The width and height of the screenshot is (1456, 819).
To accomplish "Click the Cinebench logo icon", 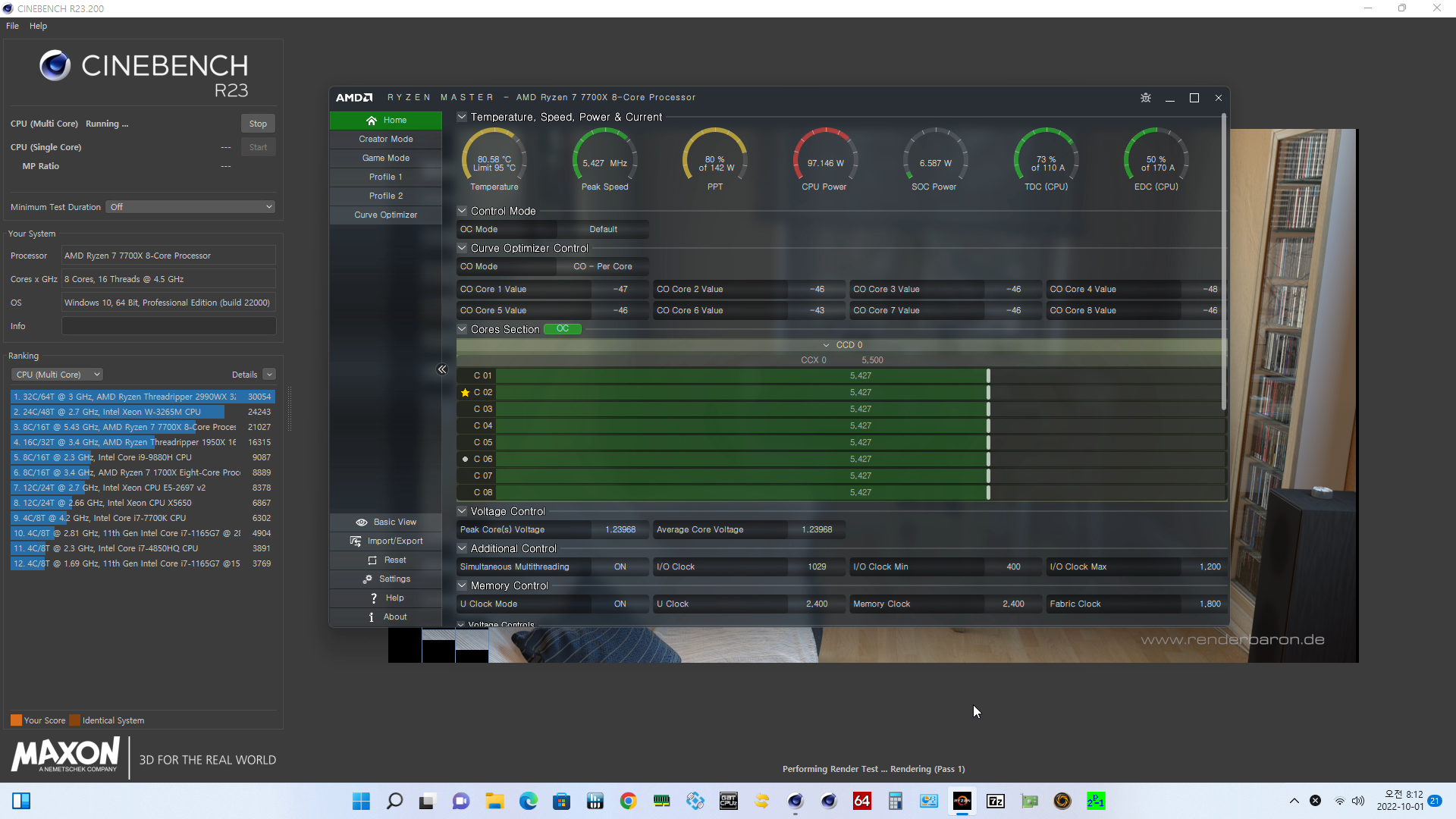I will [x=55, y=66].
